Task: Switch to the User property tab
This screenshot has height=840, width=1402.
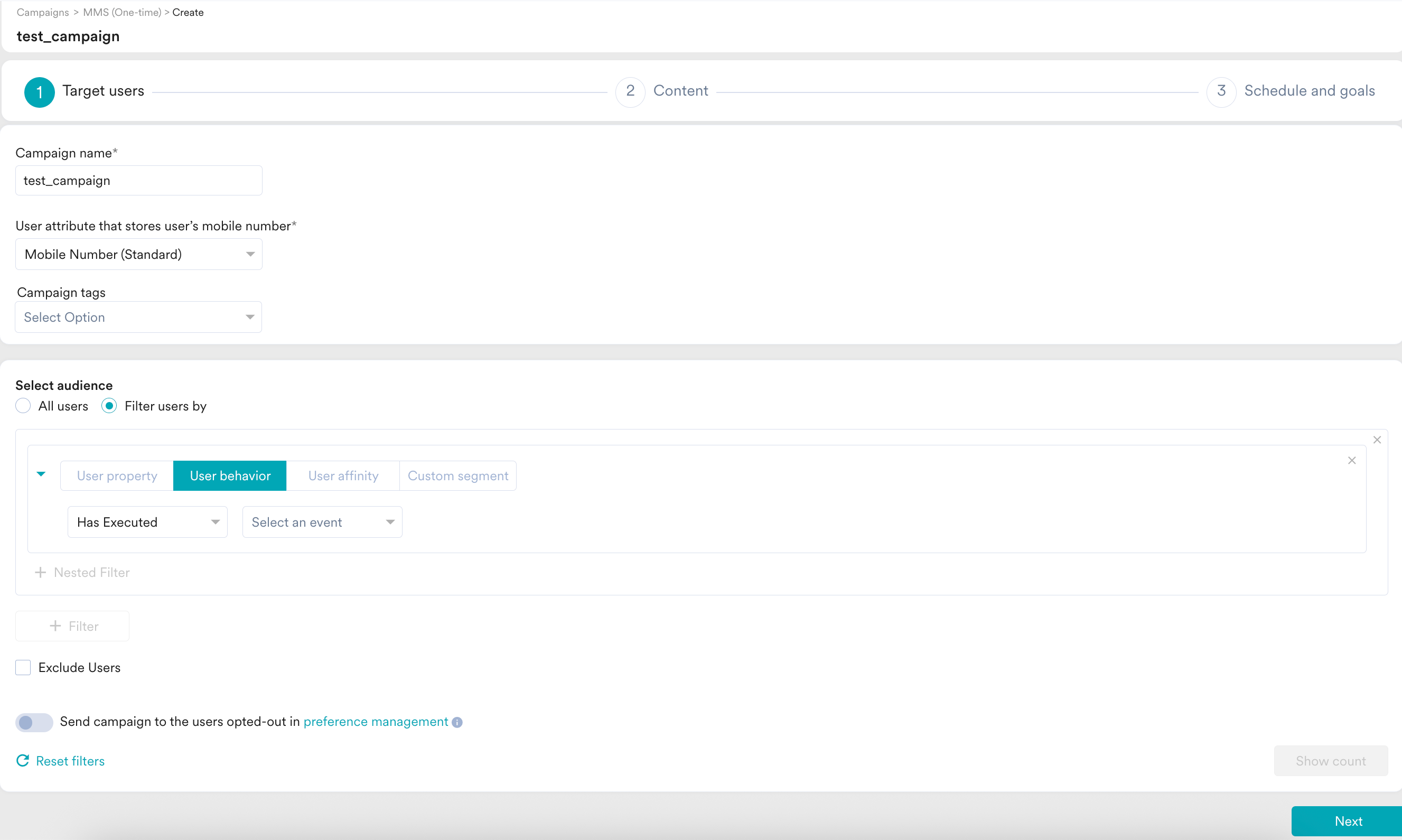Action: point(117,475)
